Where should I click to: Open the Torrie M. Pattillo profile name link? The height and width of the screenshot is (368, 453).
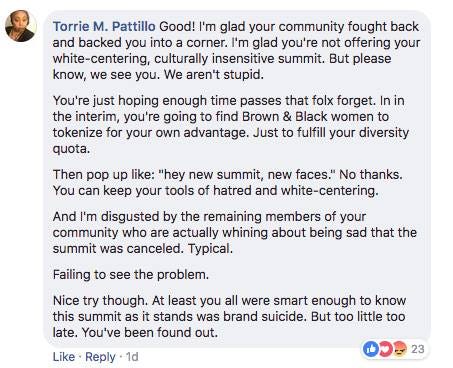(x=104, y=27)
